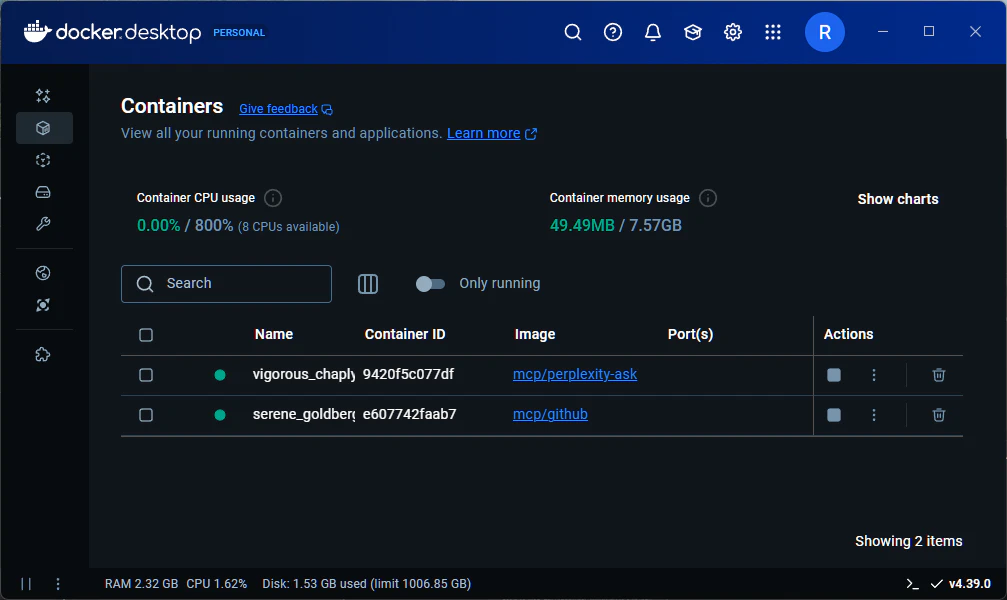Click the Disk usage status entry
This screenshot has width=1007, height=600.
[x=367, y=584]
